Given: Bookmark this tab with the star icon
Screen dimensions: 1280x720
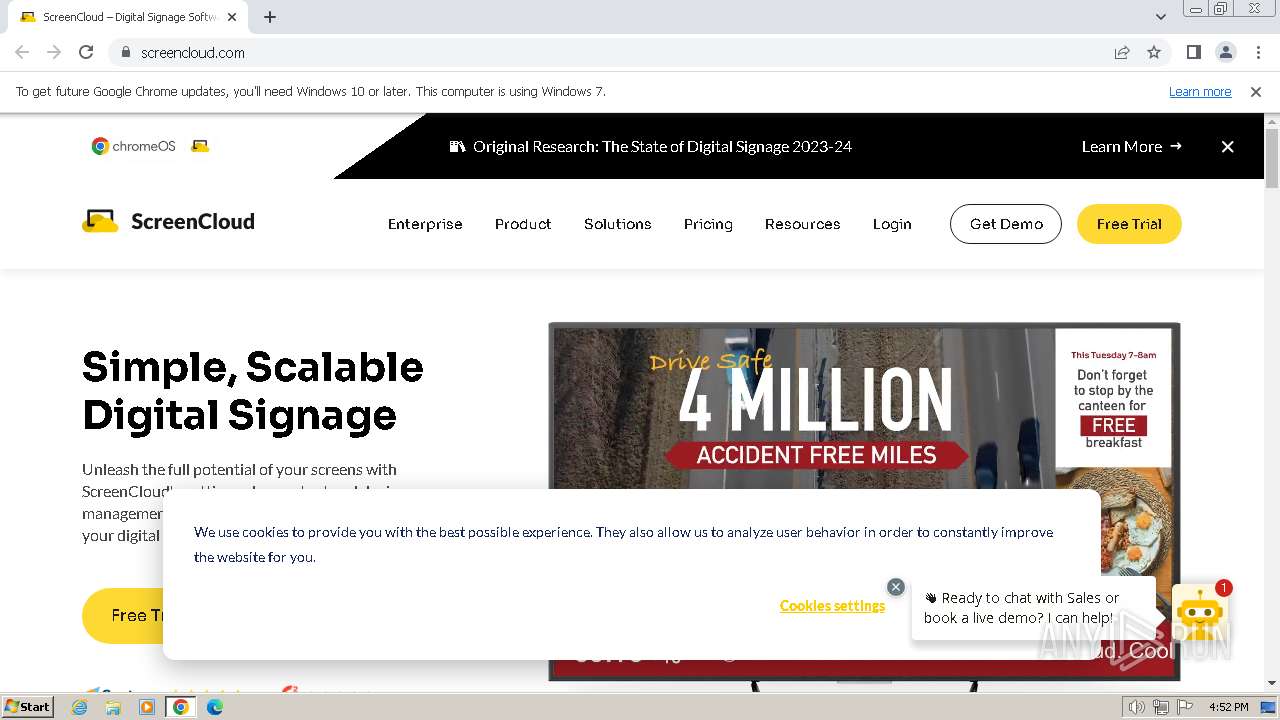Looking at the screenshot, I should (1154, 52).
